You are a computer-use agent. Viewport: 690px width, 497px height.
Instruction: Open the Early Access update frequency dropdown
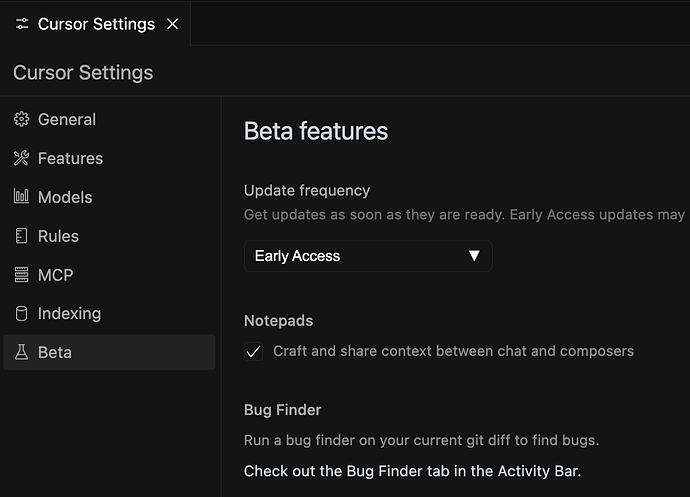368,256
